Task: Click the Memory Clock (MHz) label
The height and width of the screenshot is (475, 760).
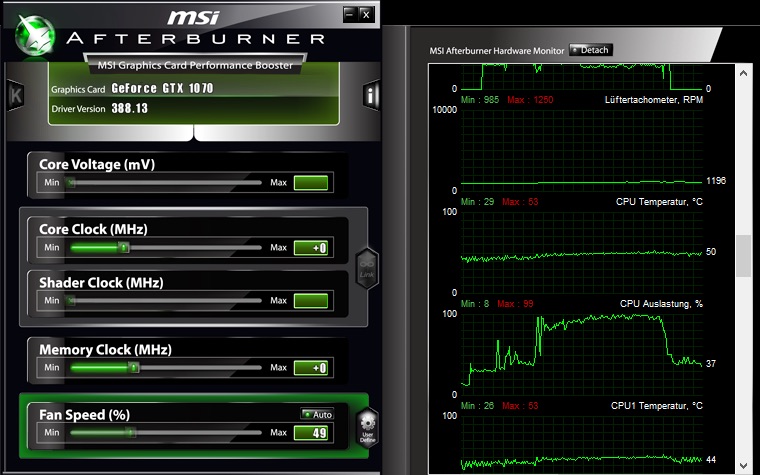Action: pyautogui.click(x=105, y=349)
